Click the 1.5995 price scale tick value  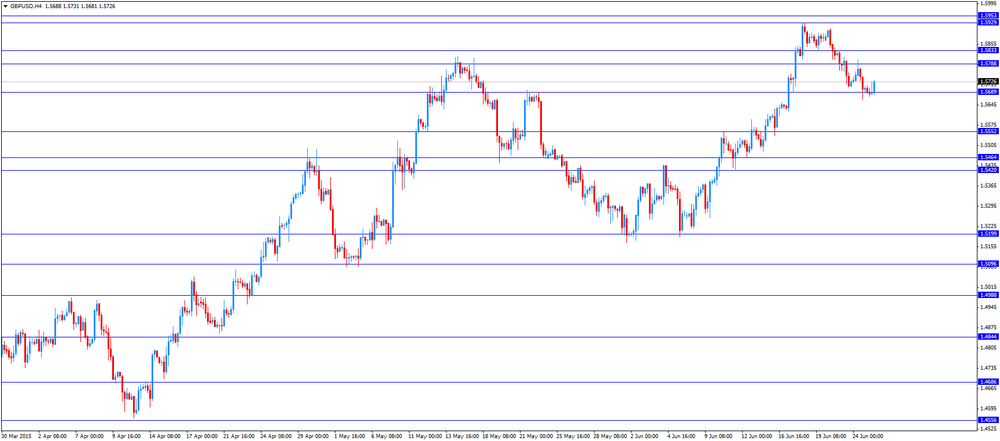pos(987,3)
